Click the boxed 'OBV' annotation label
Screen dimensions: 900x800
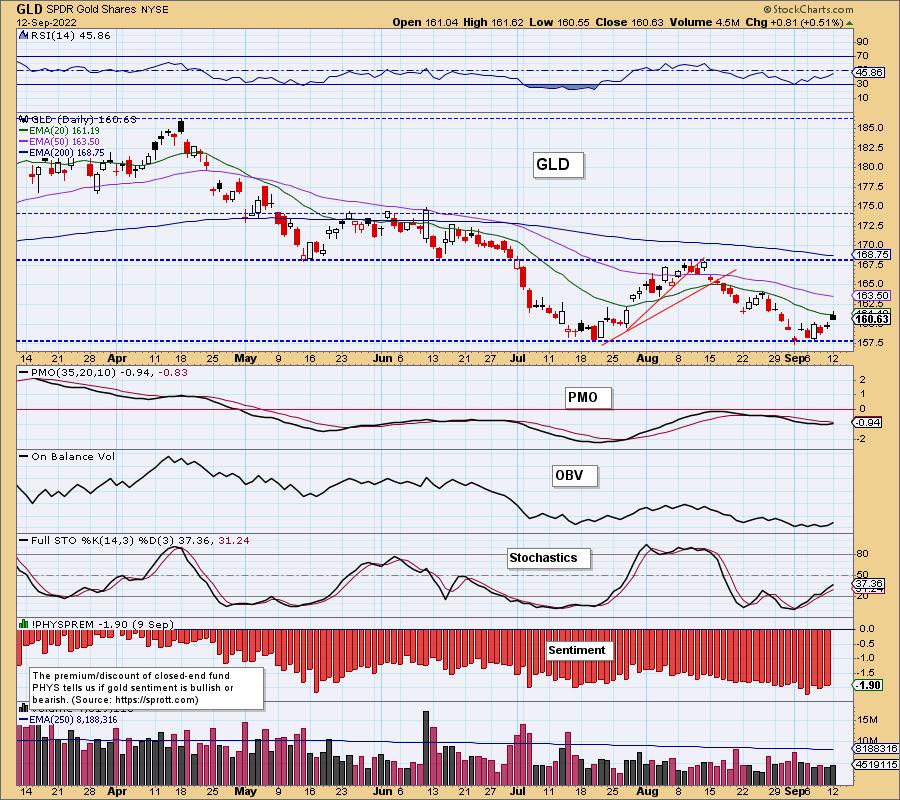574,476
